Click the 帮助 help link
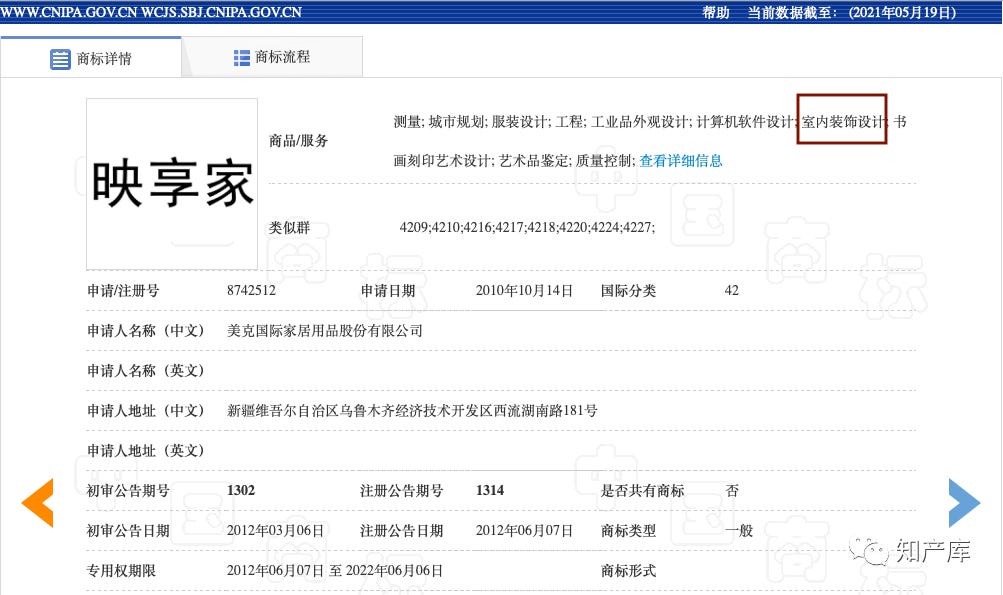1003x595 pixels. [716, 12]
